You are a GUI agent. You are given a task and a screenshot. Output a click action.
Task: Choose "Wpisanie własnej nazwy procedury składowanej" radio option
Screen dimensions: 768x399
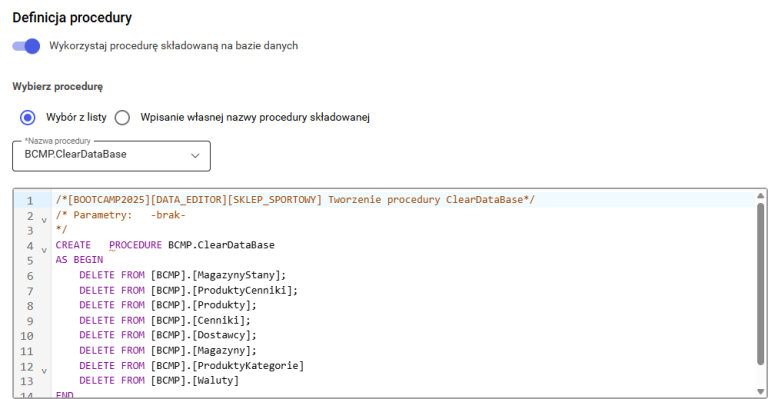click(x=122, y=117)
